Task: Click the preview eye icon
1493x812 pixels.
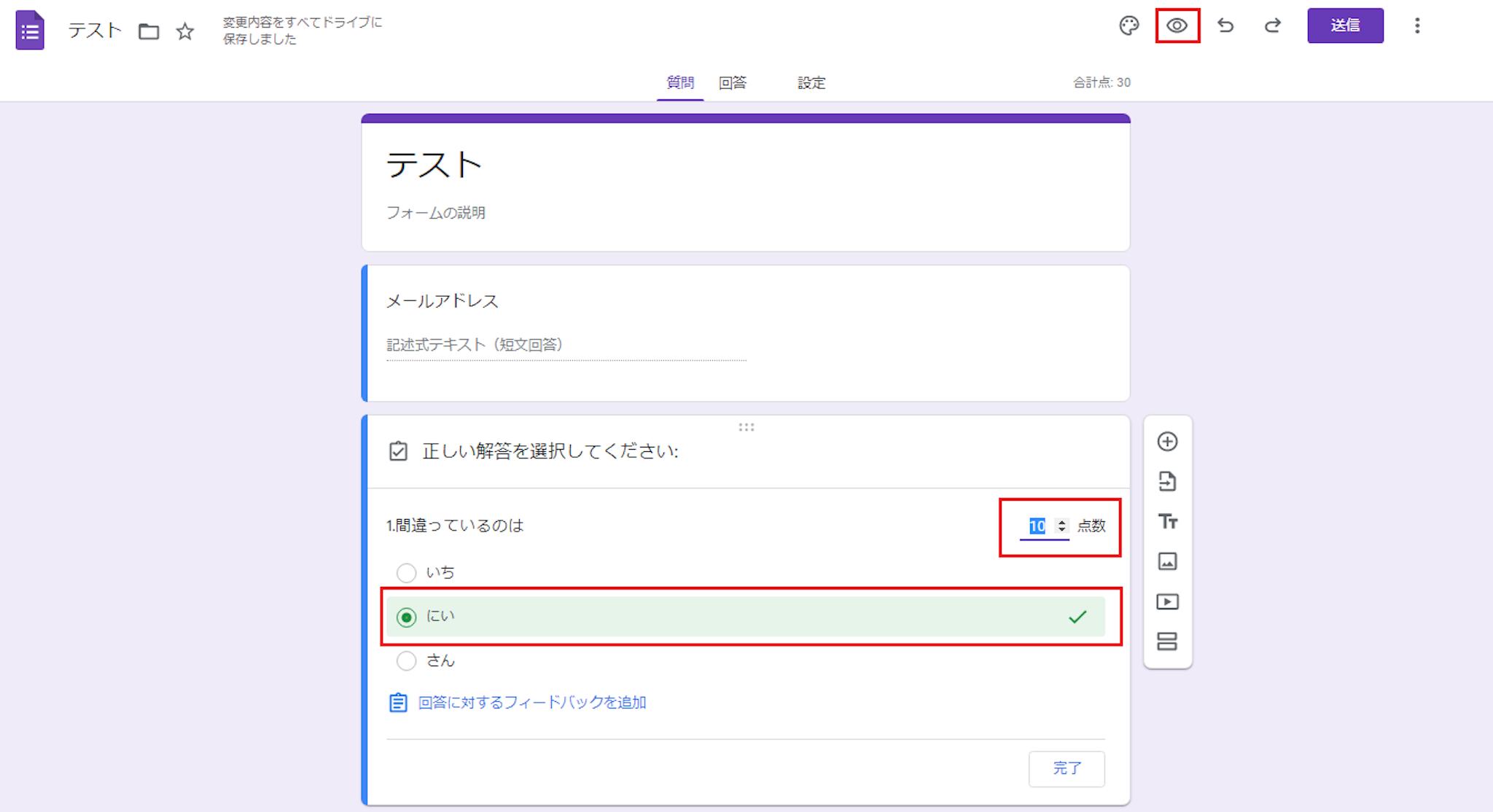Action: coord(1177,26)
